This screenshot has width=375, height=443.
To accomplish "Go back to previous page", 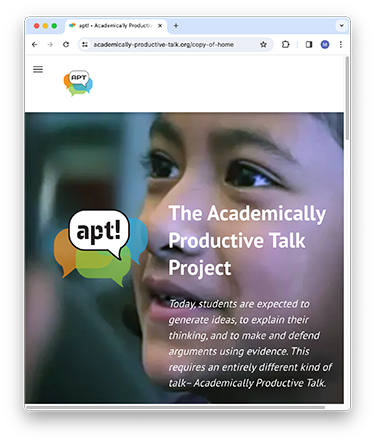I will (x=35, y=44).
